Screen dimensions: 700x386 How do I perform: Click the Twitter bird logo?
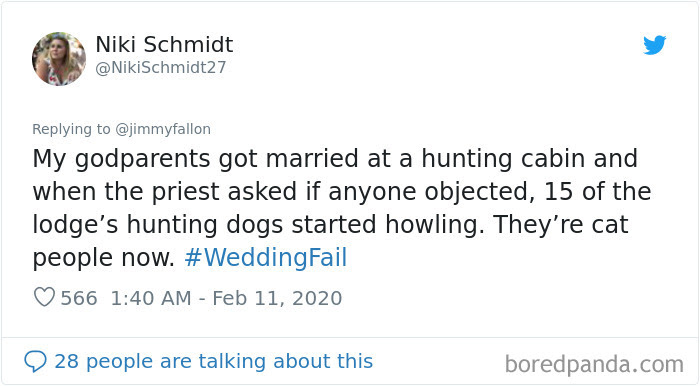pos(654,45)
